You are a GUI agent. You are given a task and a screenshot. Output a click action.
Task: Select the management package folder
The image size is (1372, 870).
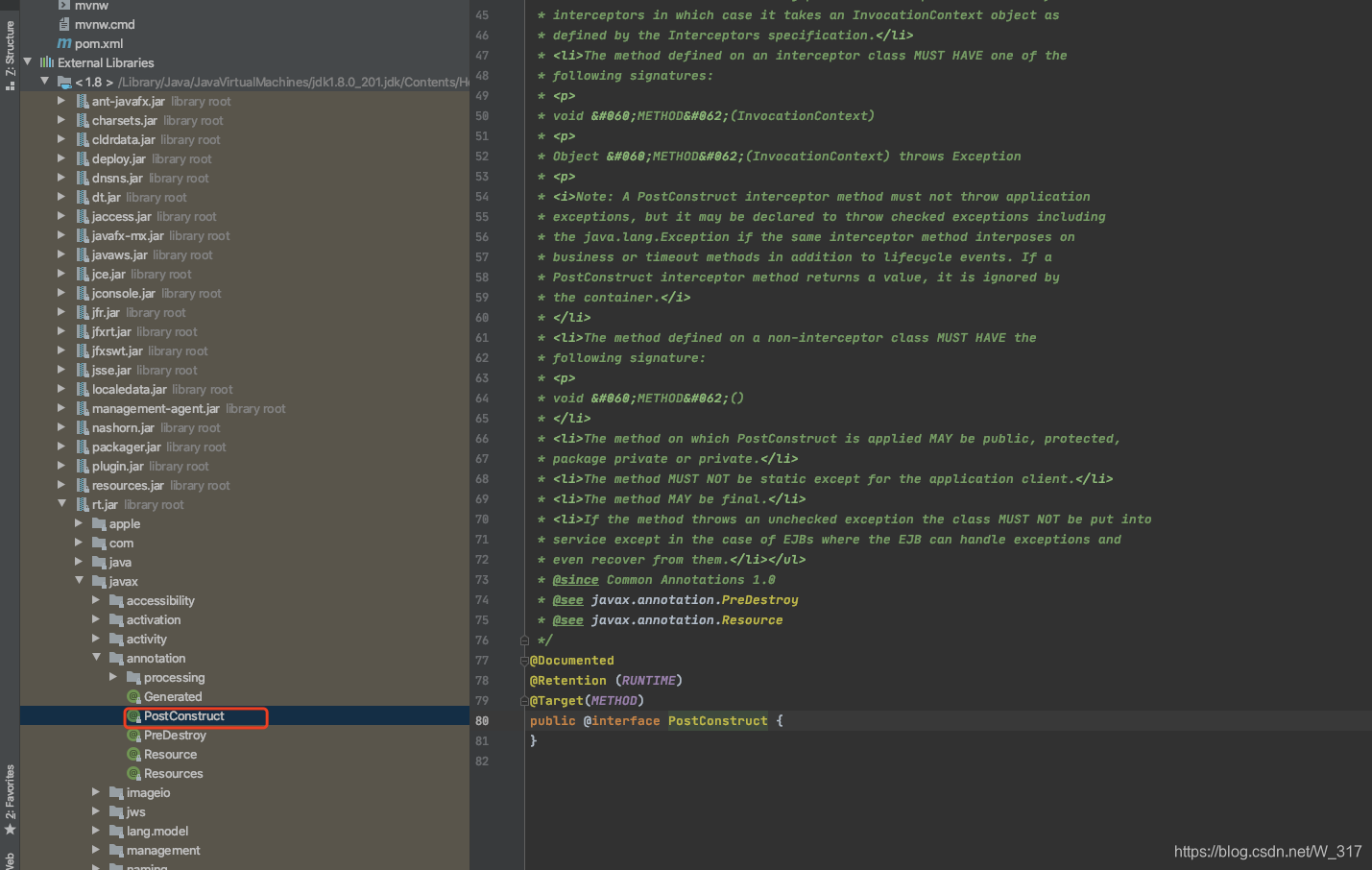point(163,850)
